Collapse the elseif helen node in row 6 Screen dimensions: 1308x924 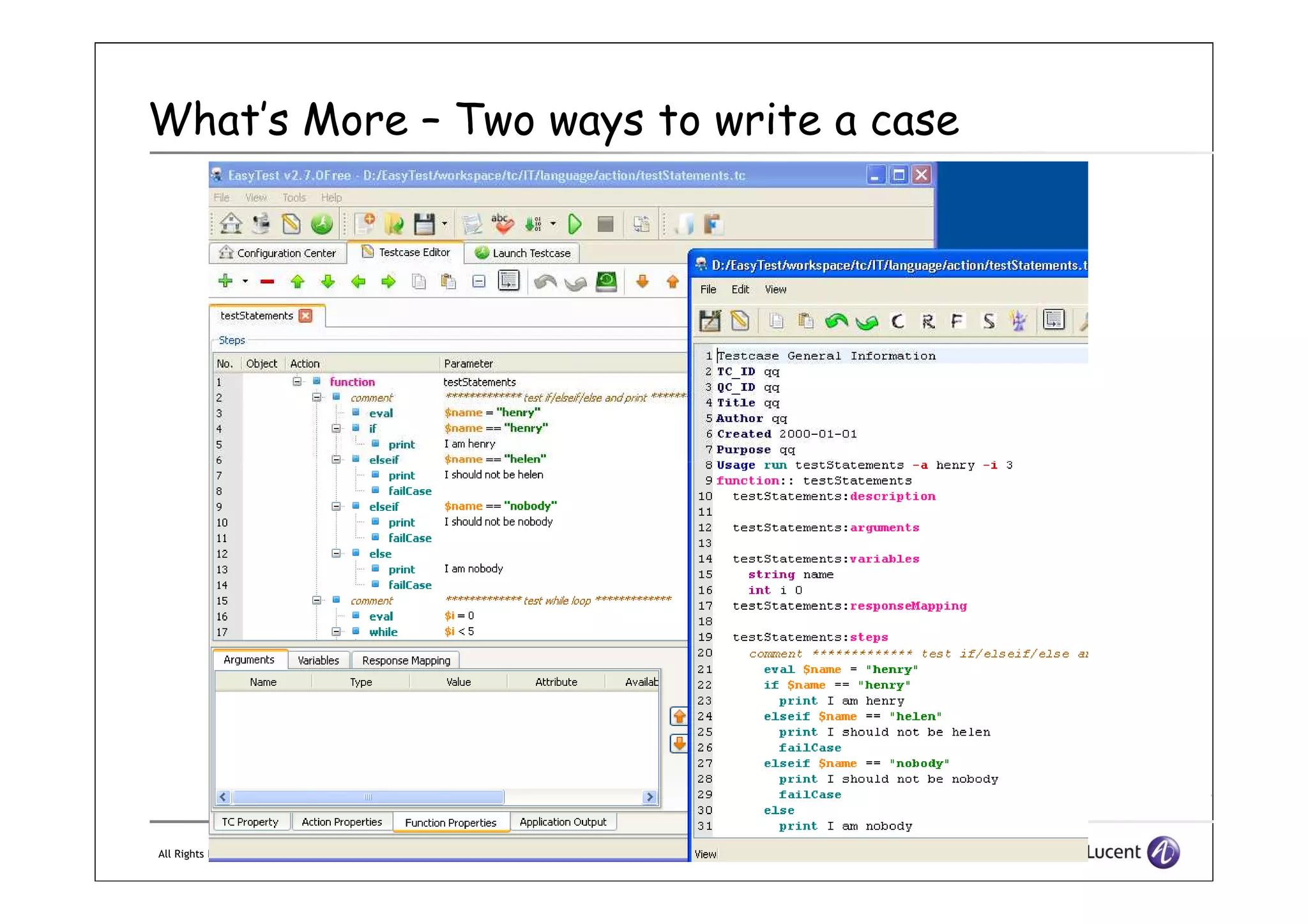pyautogui.click(x=336, y=459)
